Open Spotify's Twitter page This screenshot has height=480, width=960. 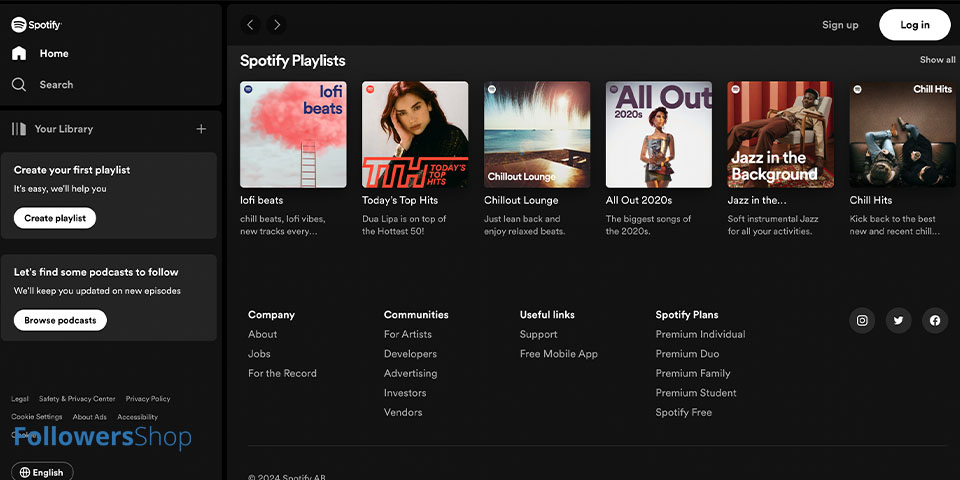898,320
